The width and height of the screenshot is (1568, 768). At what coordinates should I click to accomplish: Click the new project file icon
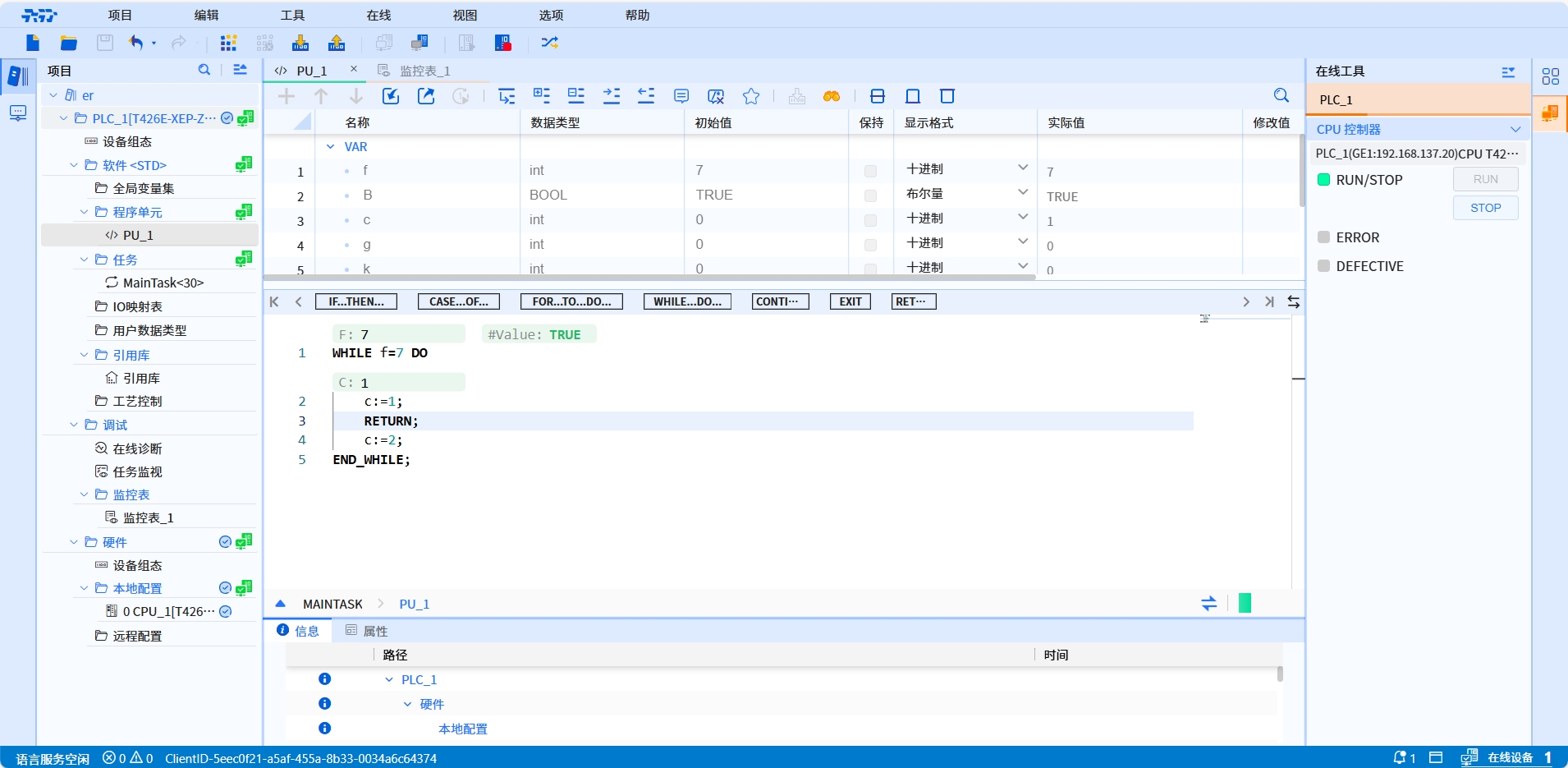[33, 43]
